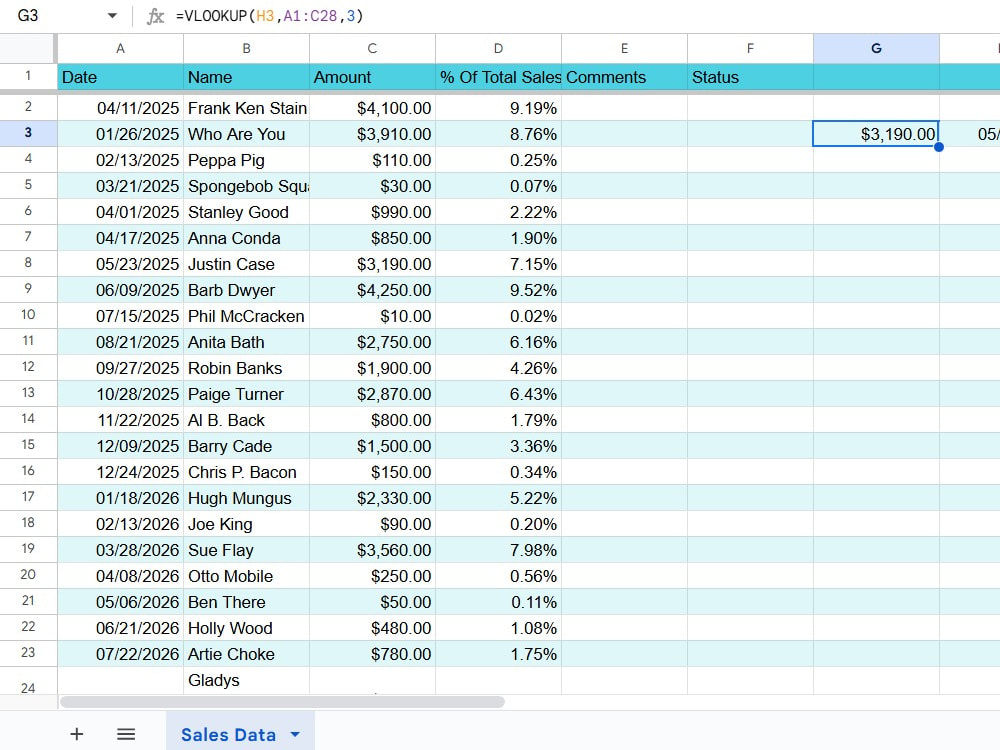Image resolution: width=1000 pixels, height=750 pixels.
Task: Click the fx function icon
Action: [x=155, y=16]
